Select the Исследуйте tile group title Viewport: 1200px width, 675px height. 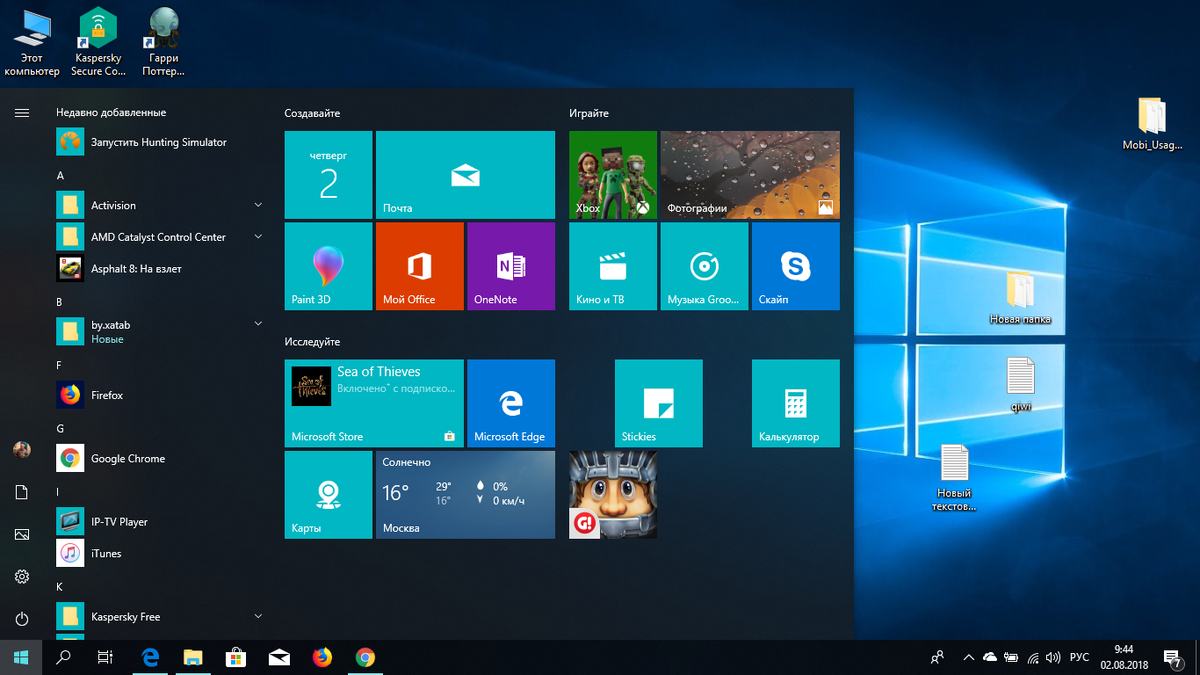point(312,341)
